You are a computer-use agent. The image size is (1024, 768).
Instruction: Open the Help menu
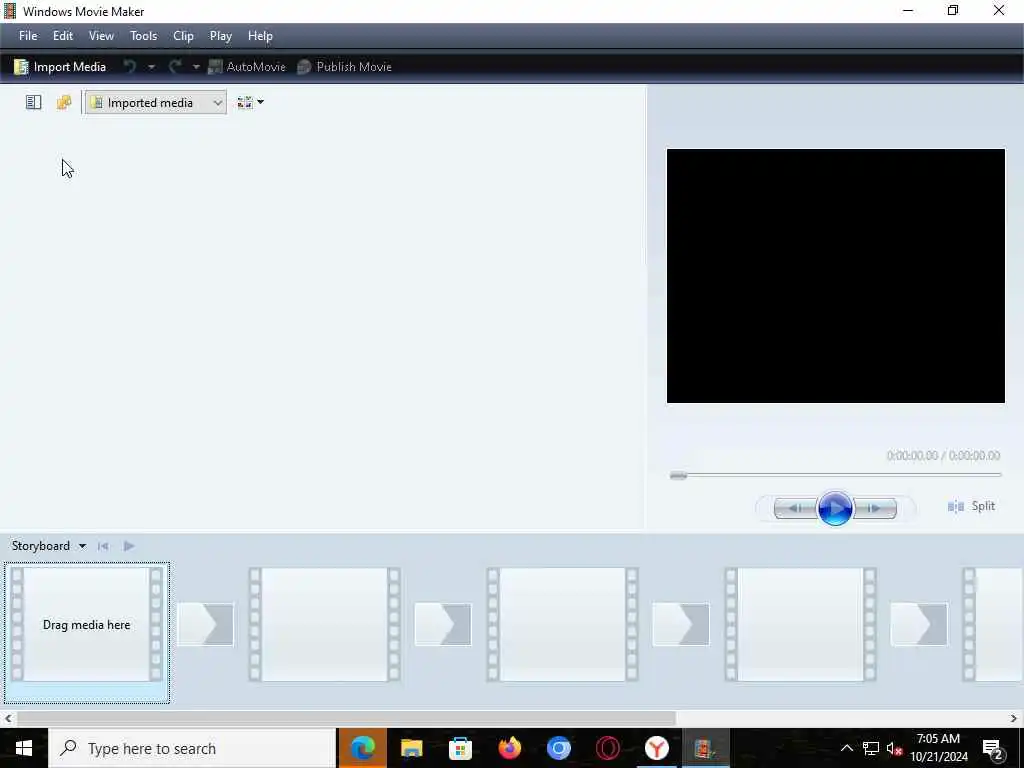point(260,36)
